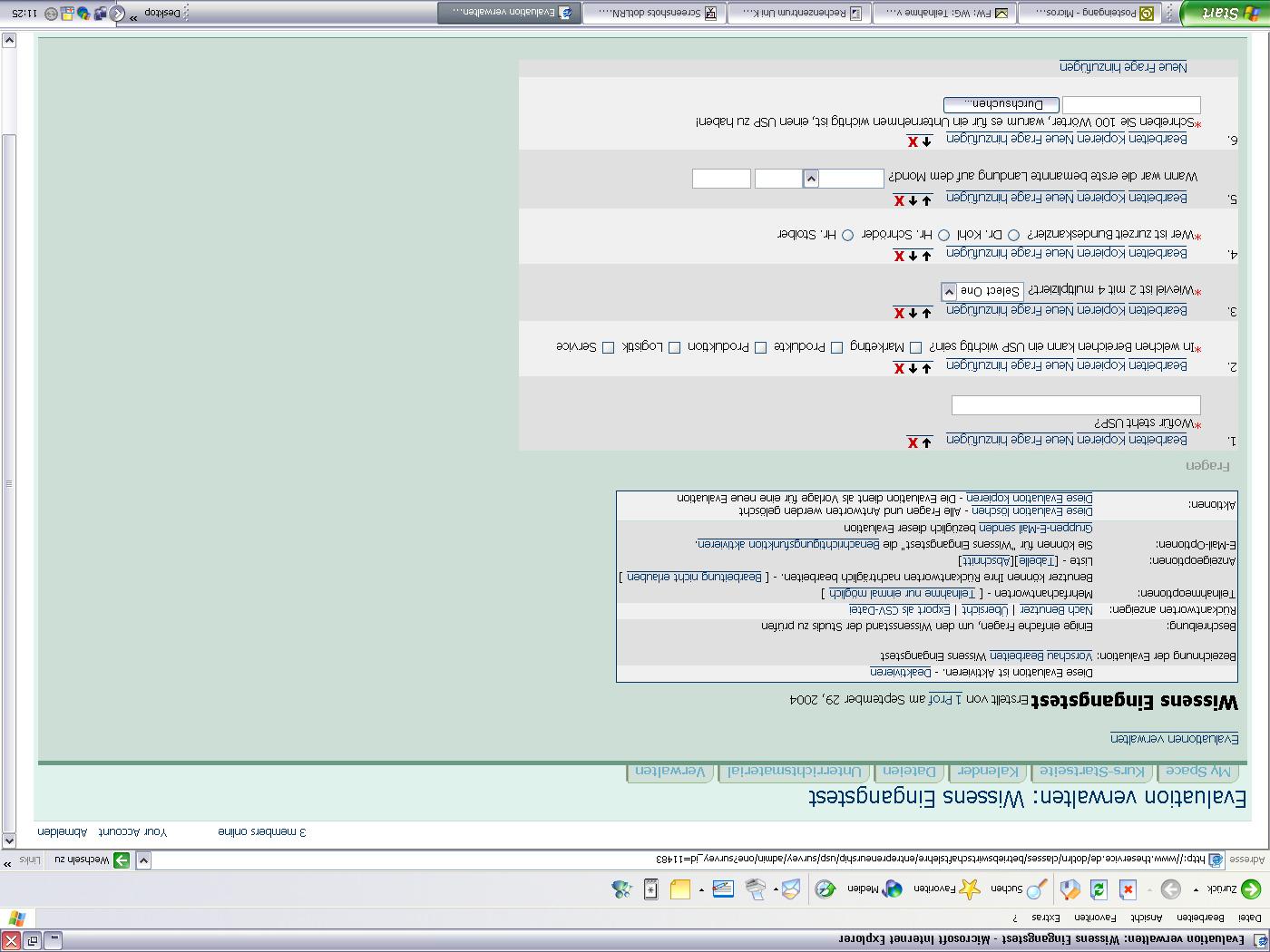1270x952 pixels.
Task: Open the address bar dropdown arrow
Action: 143,860
